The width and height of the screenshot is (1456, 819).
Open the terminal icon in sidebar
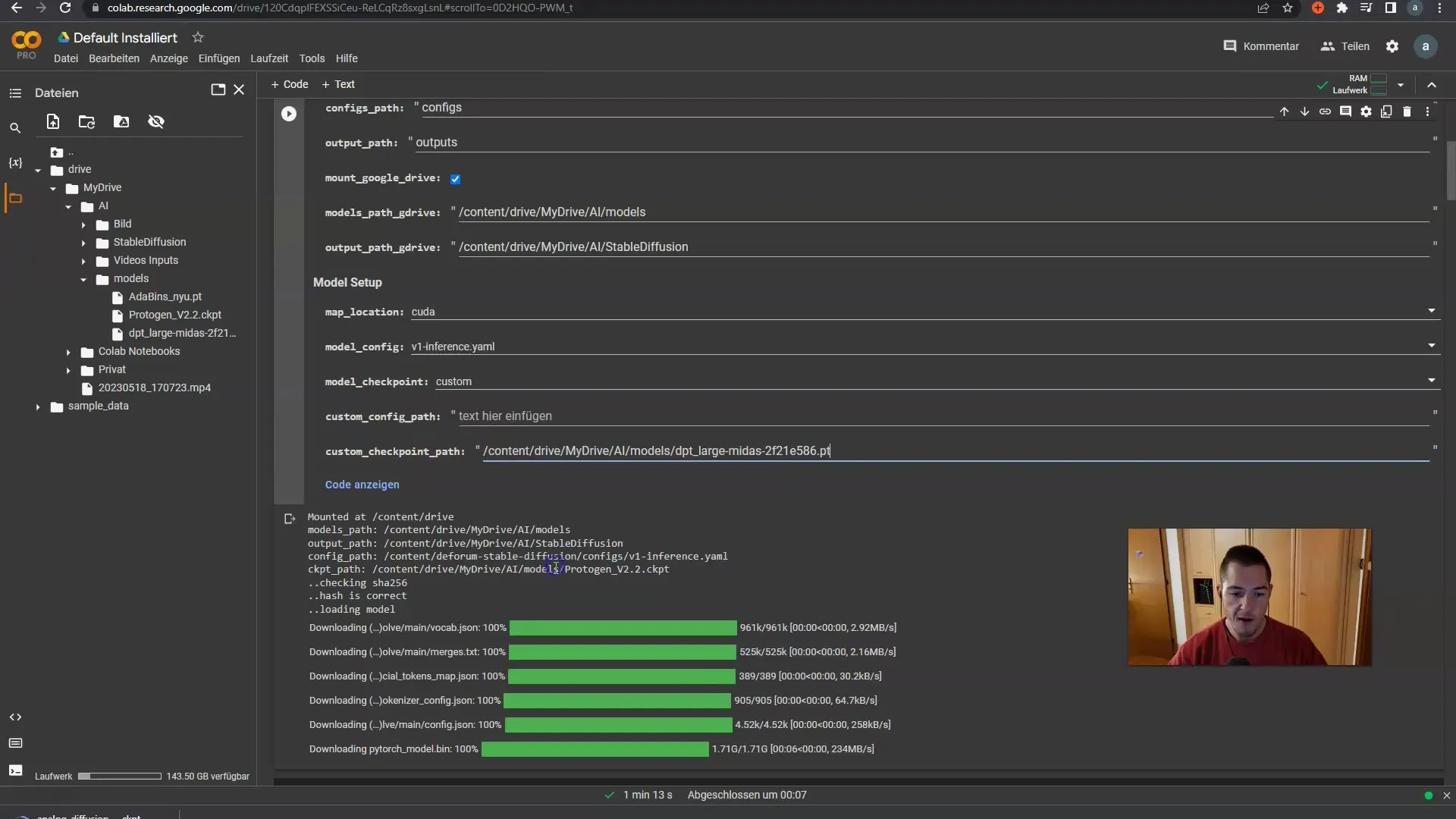tap(15, 770)
